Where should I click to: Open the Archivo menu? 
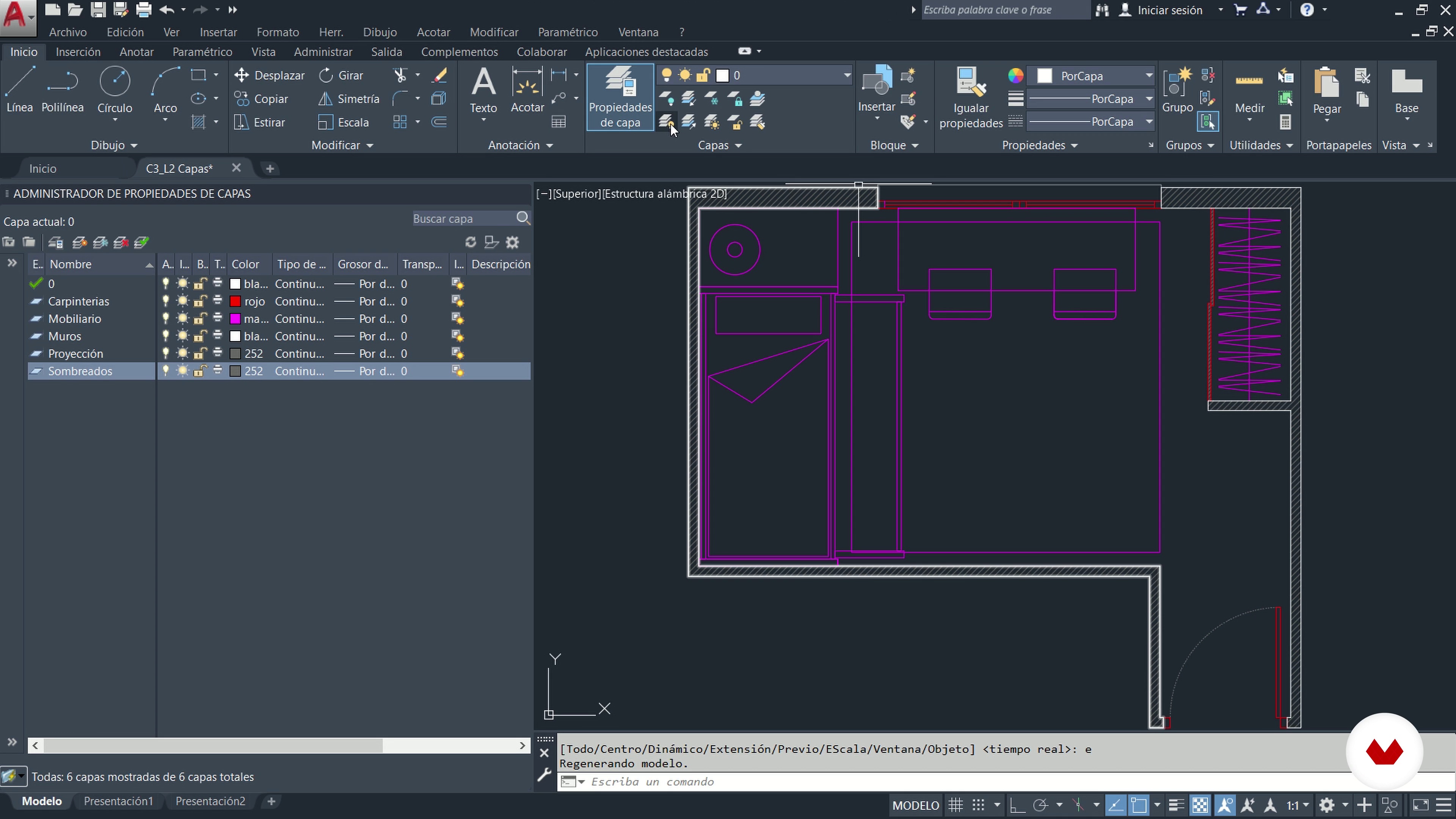68,32
